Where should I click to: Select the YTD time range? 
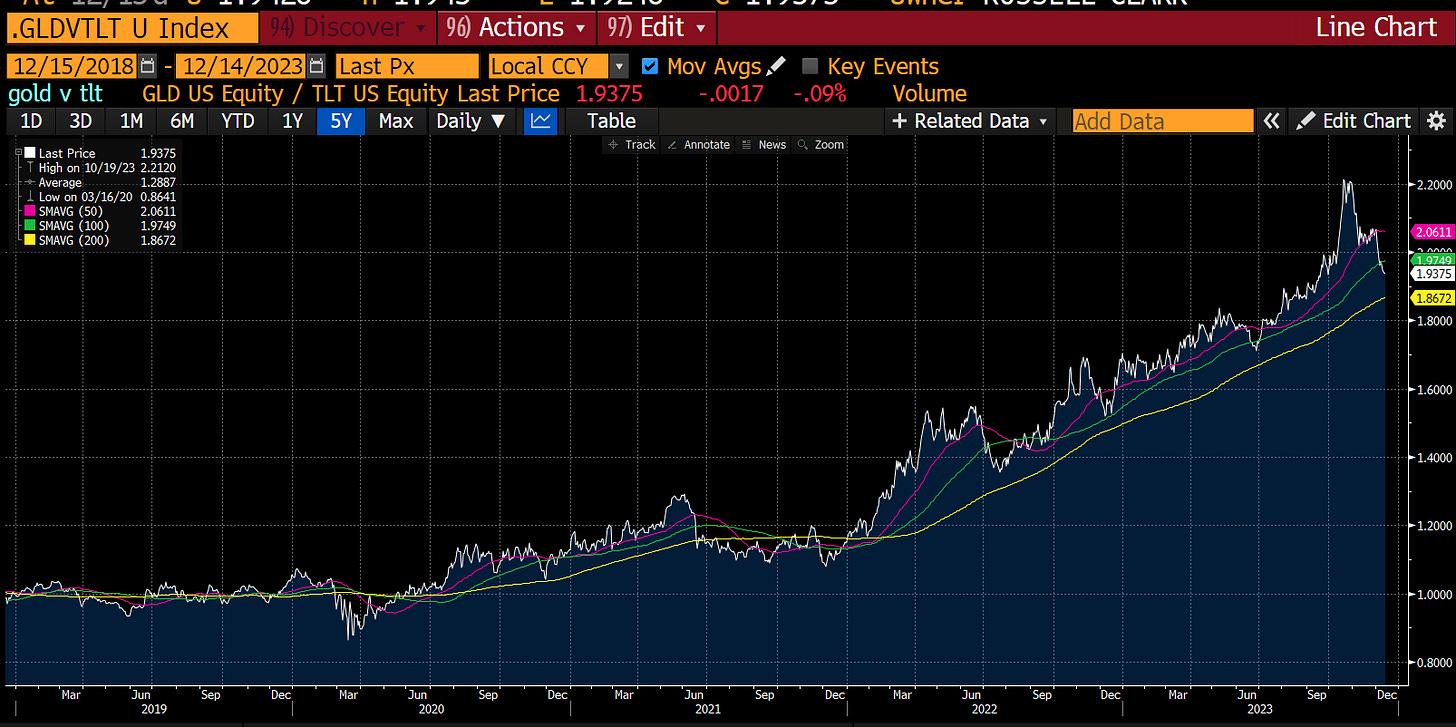point(238,121)
